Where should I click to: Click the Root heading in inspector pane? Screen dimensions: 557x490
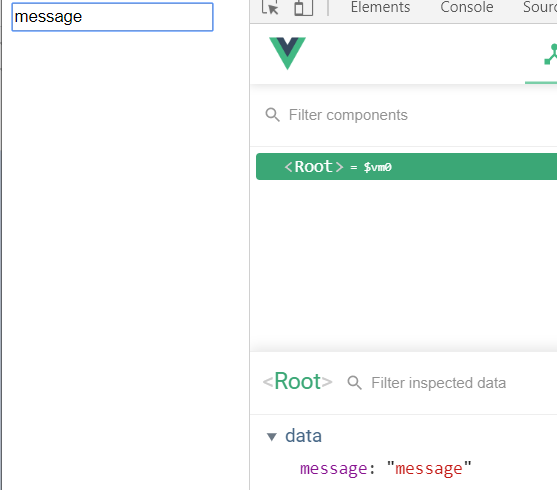tap(297, 382)
